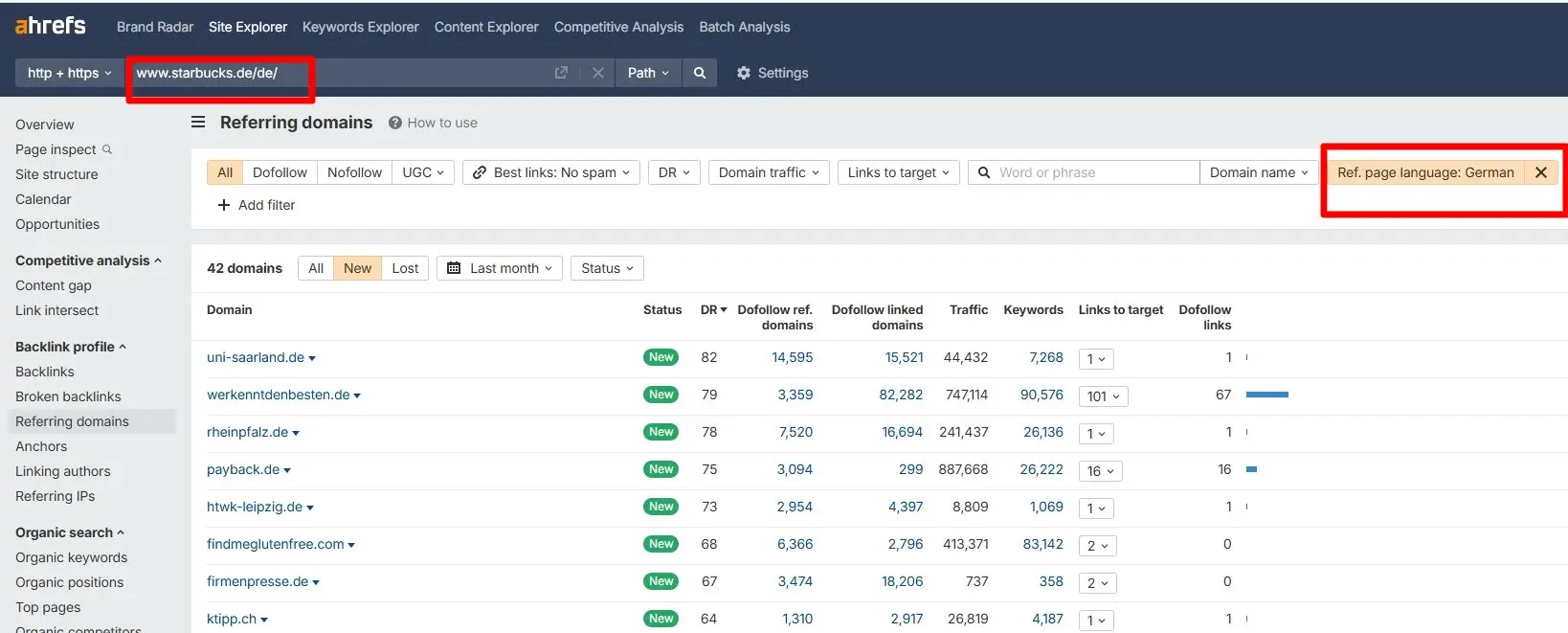Open DR filter dropdown

tap(675, 172)
